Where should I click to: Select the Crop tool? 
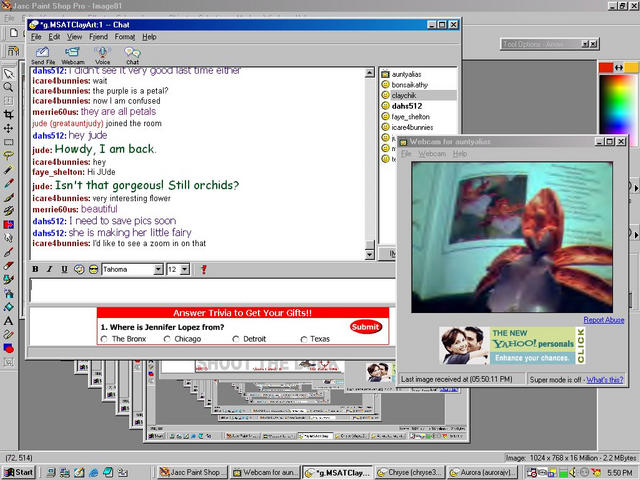8,115
